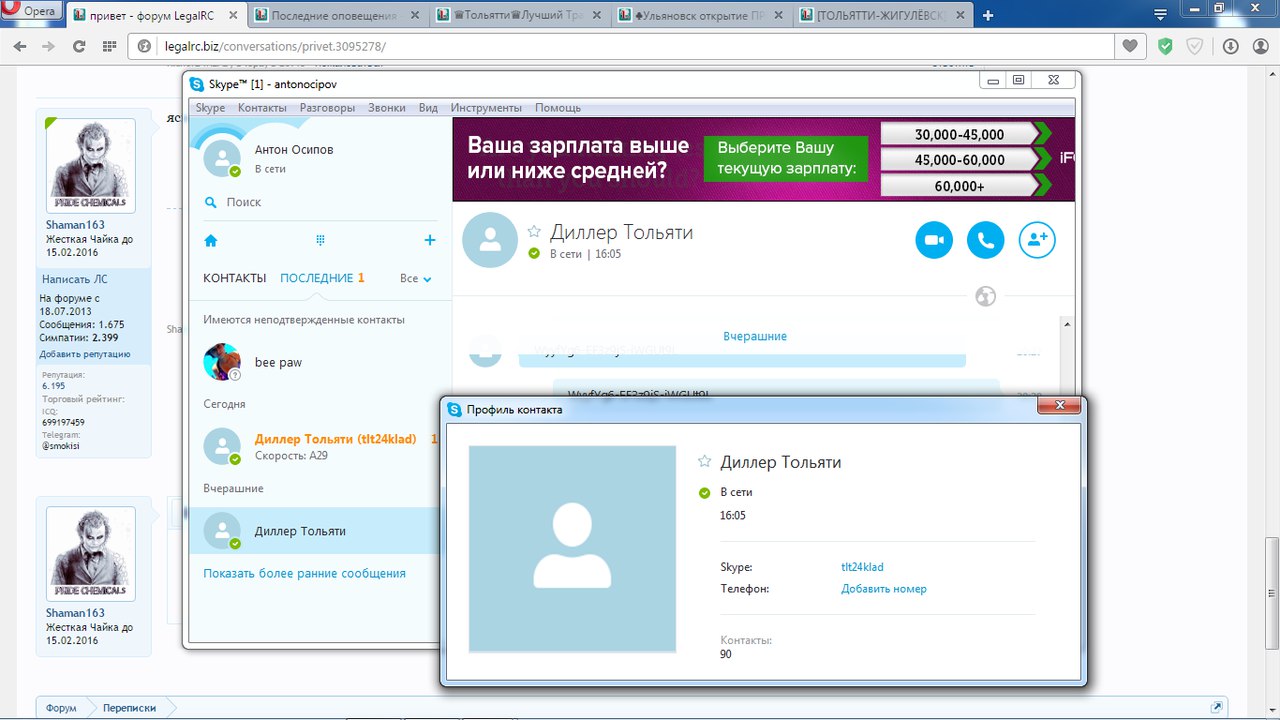Open the Диллер Тольяти (tlt24klad) conversation
The width and height of the screenshot is (1280, 720).
[320, 447]
